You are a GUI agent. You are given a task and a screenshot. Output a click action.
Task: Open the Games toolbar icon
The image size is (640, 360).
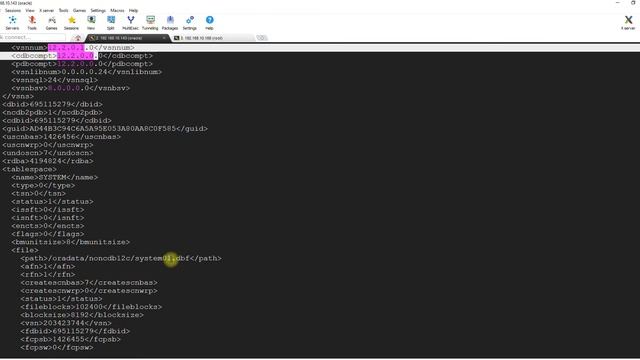pos(51,23)
